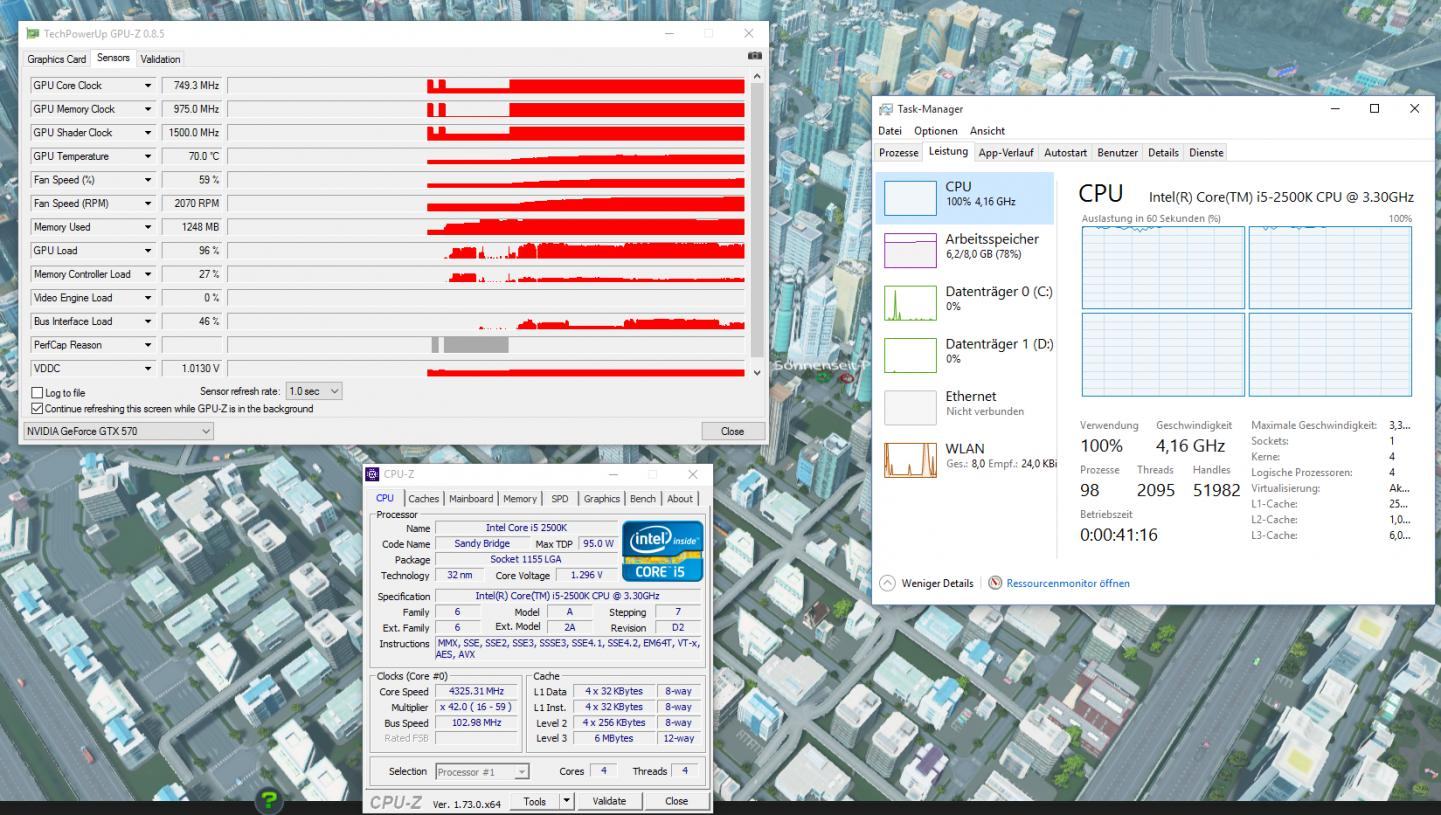Switch to Prozesse tab in Task-Manager

pos(899,152)
